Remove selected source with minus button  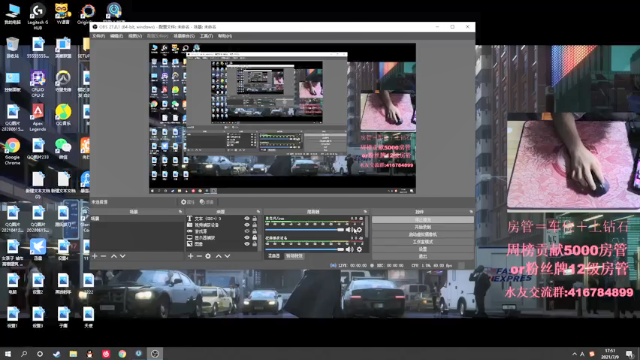tap(199, 256)
